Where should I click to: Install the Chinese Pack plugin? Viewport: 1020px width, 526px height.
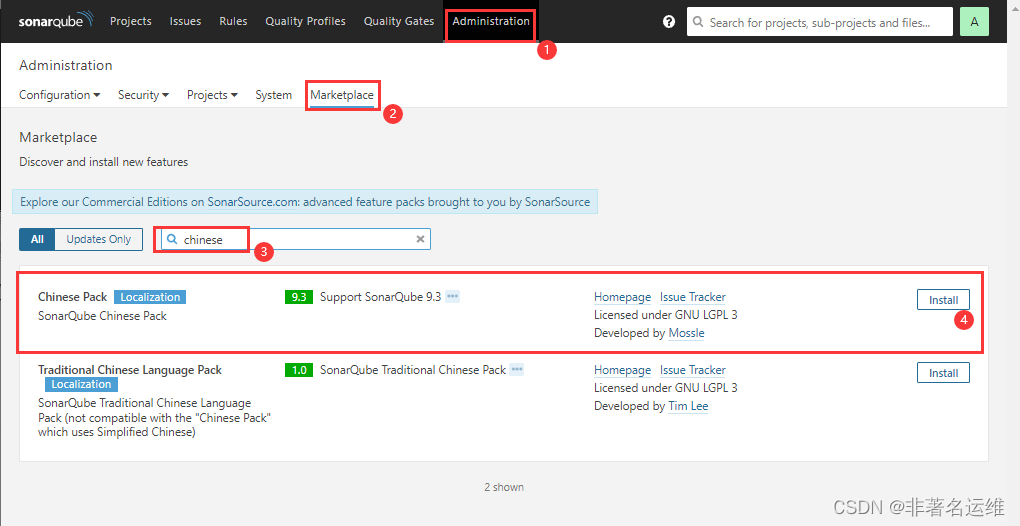click(x=943, y=300)
